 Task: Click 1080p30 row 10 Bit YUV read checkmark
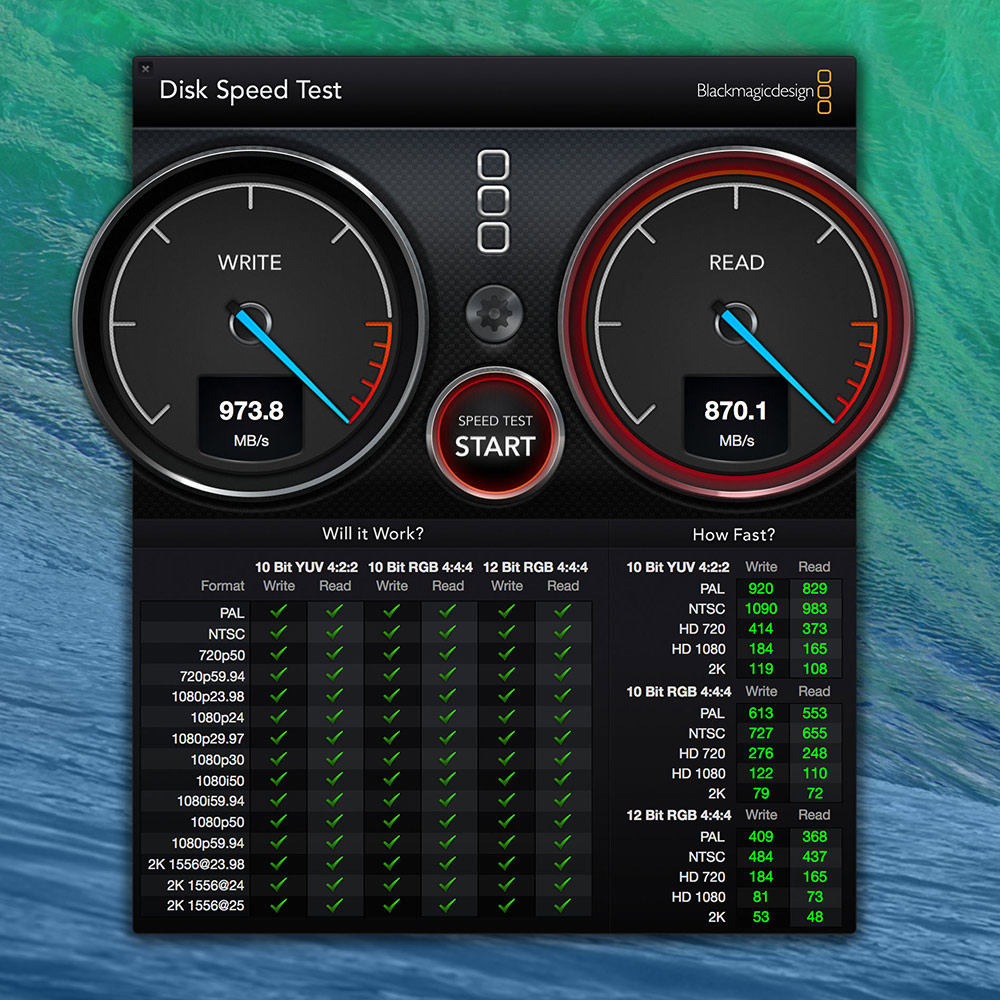(x=335, y=758)
